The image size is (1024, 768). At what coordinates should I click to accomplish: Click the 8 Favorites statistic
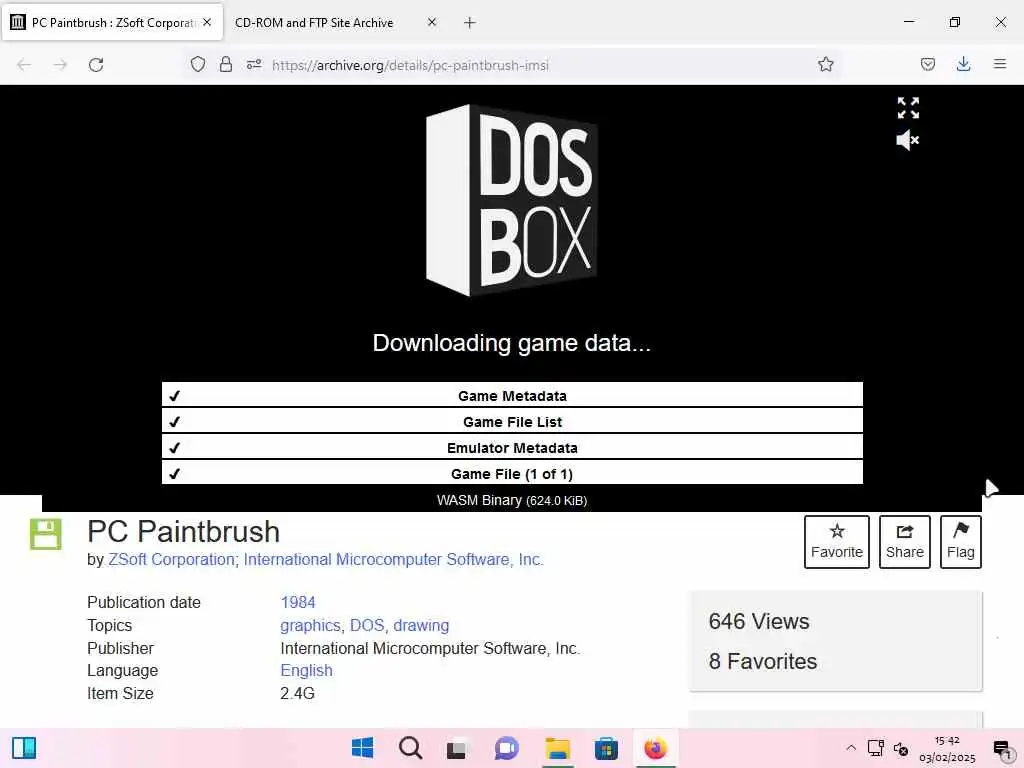(763, 662)
